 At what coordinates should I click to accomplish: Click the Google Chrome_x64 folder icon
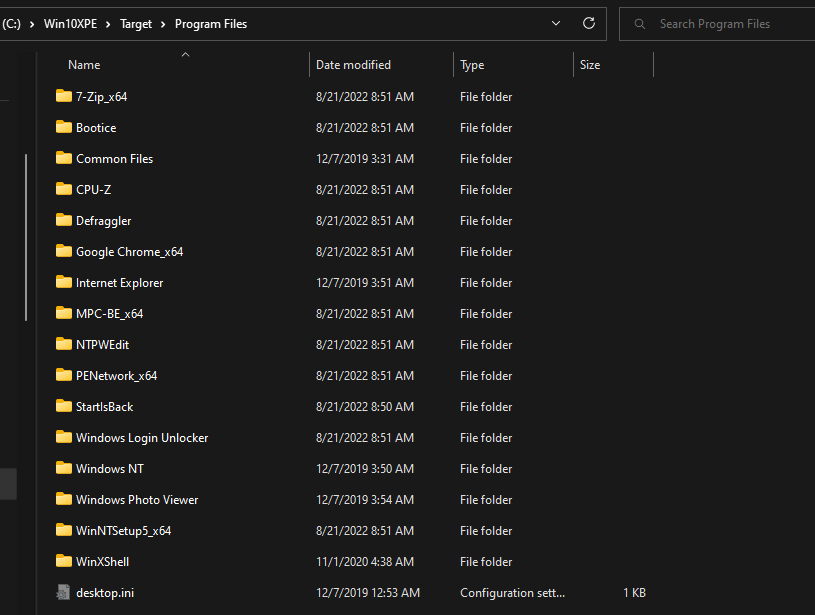(x=63, y=251)
